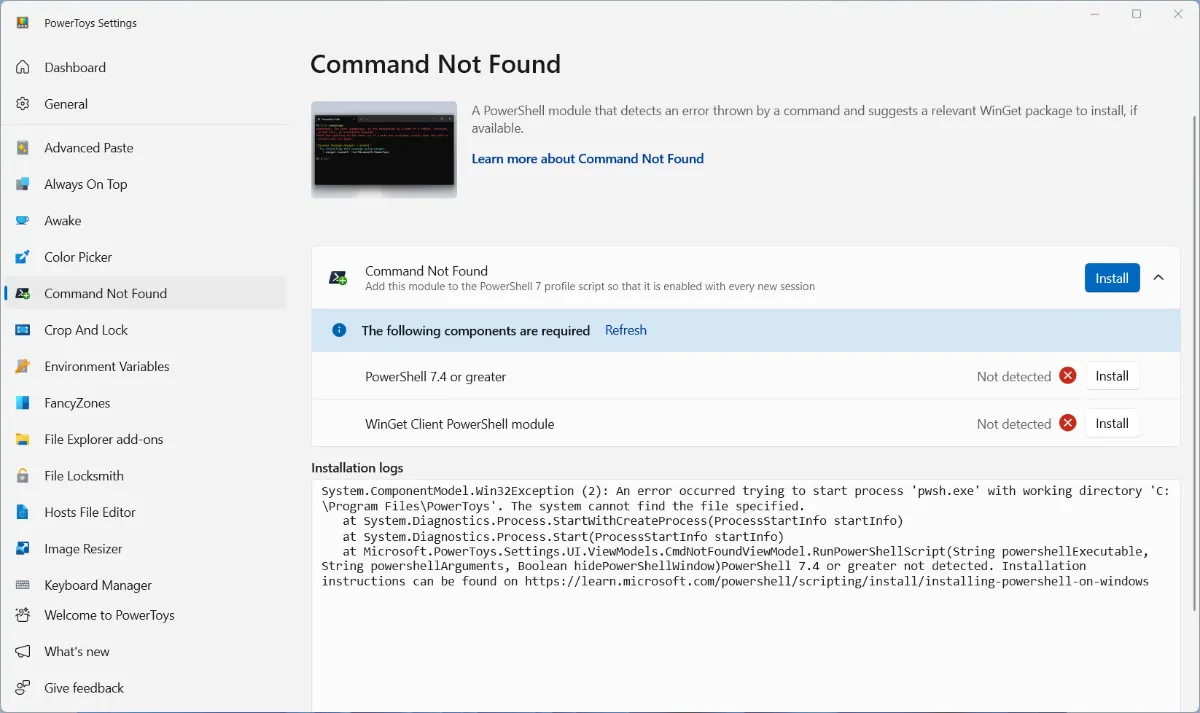1200x713 pixels.
Task: Install the WinGet Client PowerShell module
Action: (x=1111, y=423)
